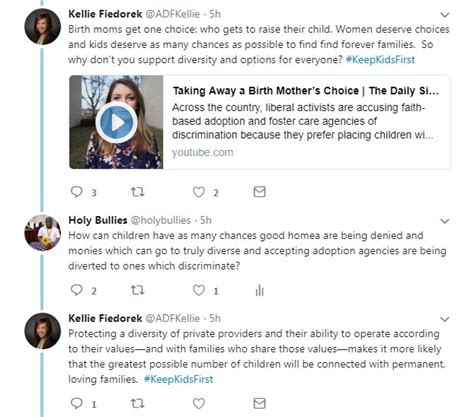Open the Holy Bullies tweet dropdown chevron
The height and width of the screenshot is (417, 474).
click(x=445, y=221)
